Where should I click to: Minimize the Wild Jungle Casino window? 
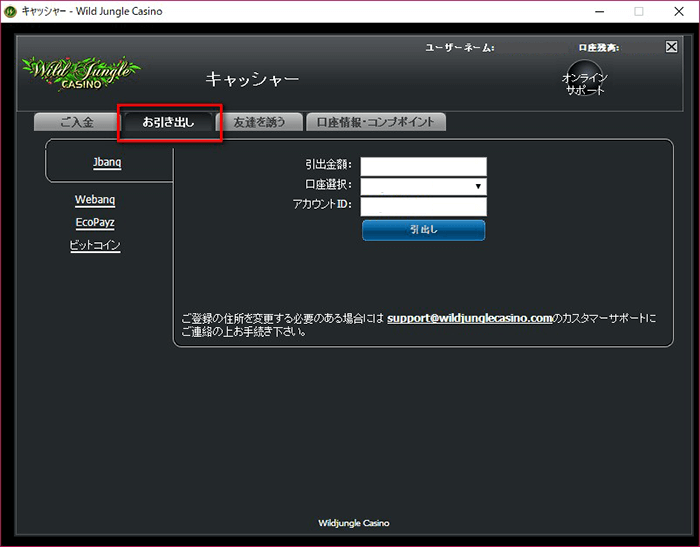click(x=600, y=12)
